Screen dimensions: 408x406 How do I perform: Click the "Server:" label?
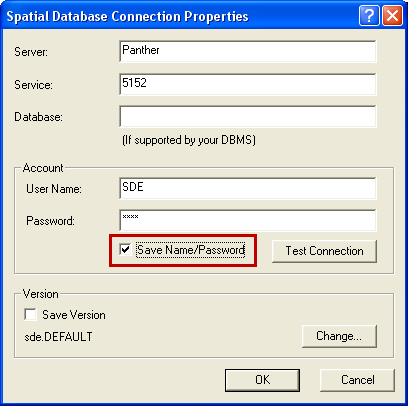point(31,52)
